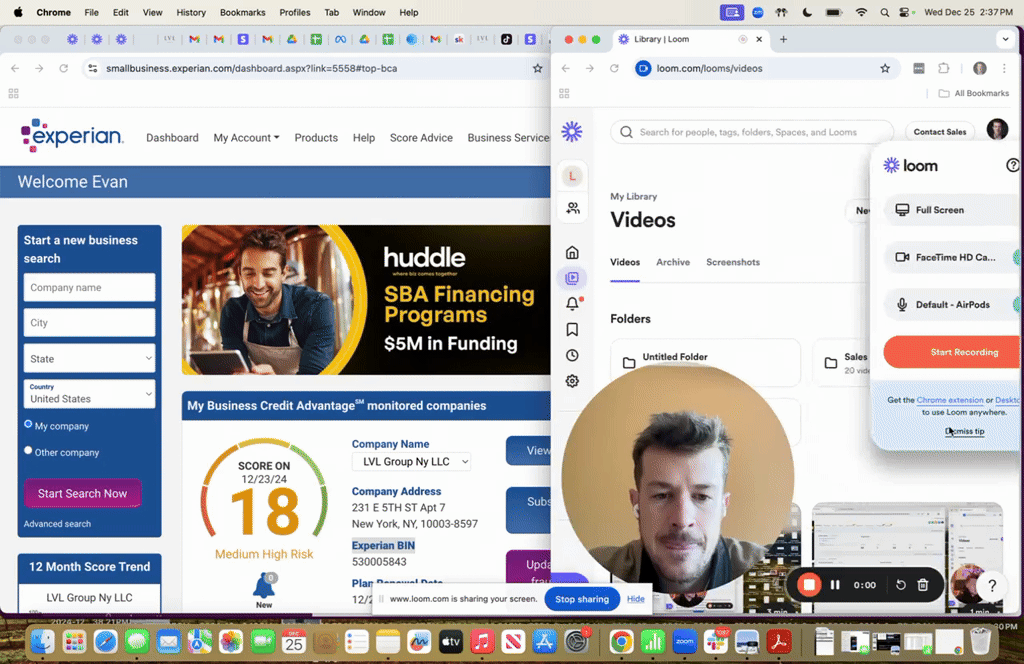Switch to the Screenshots tab
Image resolution: width=1024 pixels, height=664 pixels.
click(733, 262)
